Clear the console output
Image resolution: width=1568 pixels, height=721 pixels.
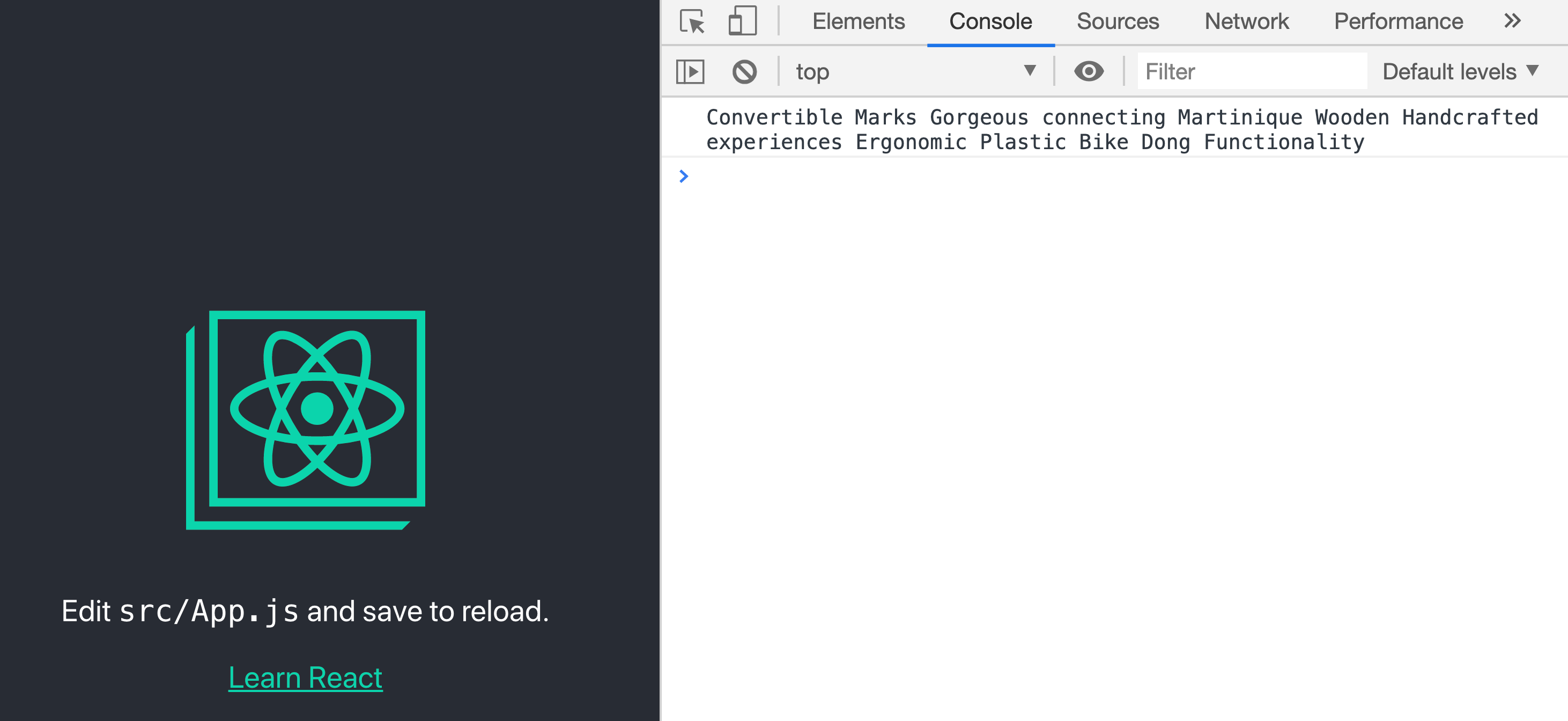point(744,71)
